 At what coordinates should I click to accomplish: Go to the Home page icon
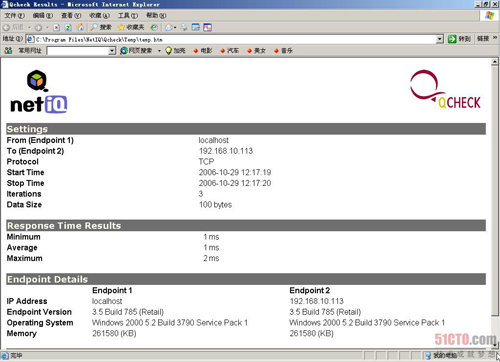click(x=80, y=27)
